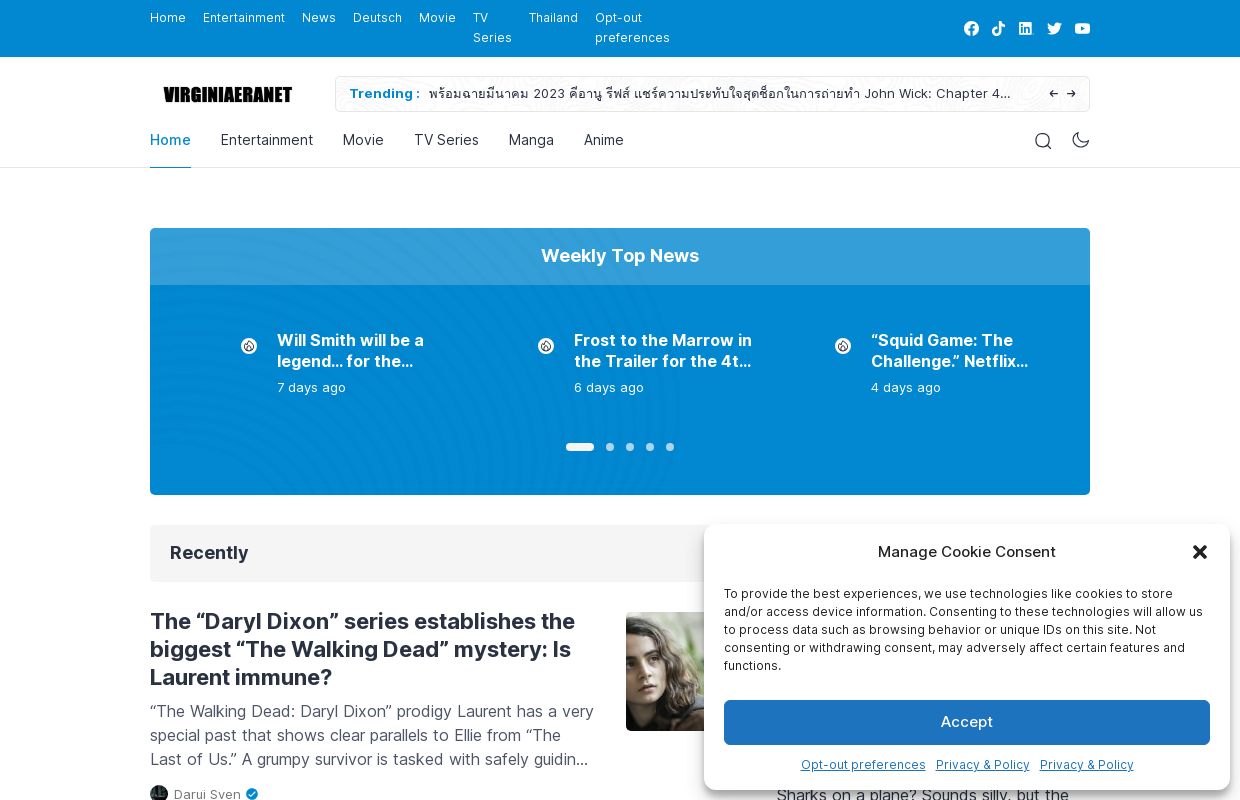The height and width of the screenshot is (800, 1240).
Task: Toggle dark mode with the moon icon
Action: [x=1081, y=140]
